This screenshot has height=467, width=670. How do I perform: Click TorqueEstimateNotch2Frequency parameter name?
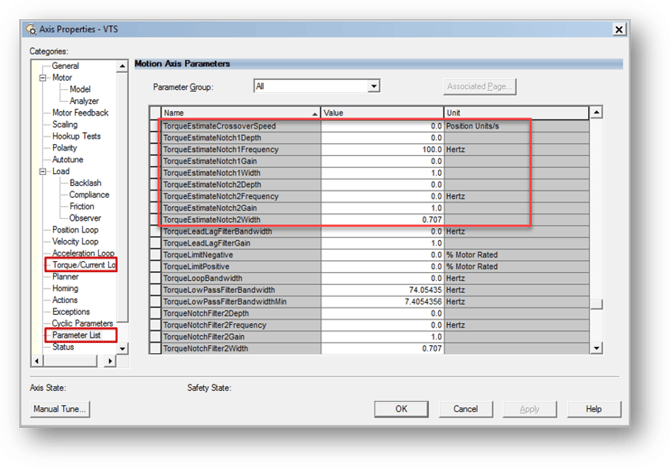click(x=221, y=196)
